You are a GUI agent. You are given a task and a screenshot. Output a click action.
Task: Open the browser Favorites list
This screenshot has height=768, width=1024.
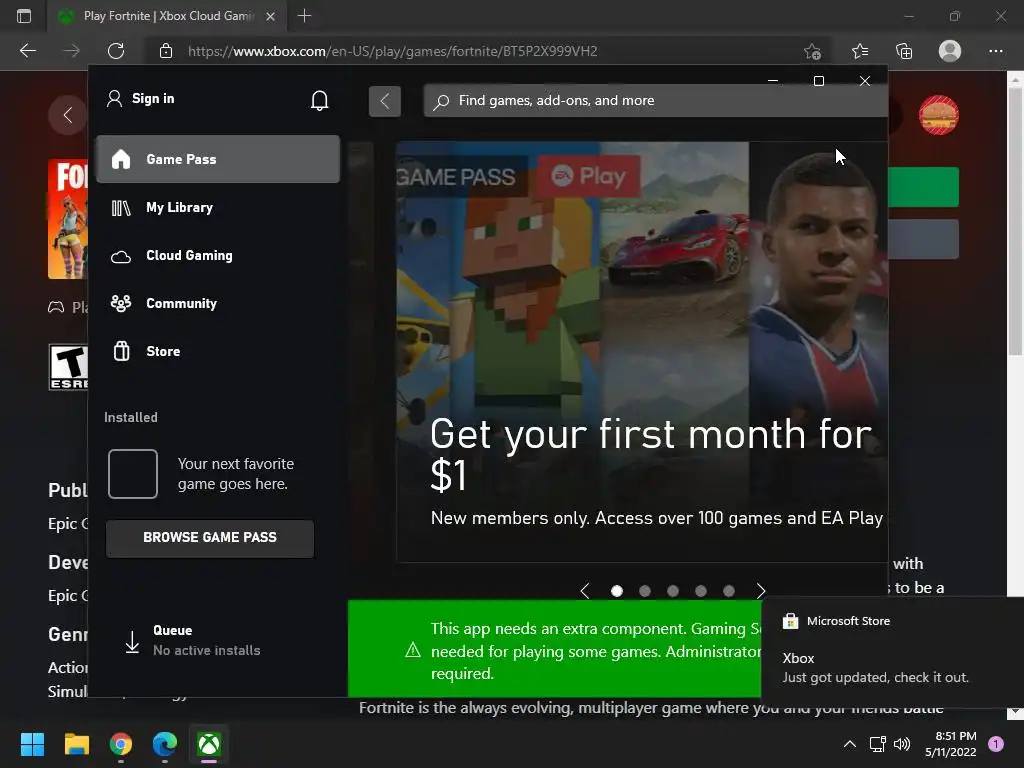(x=860, y=51)
